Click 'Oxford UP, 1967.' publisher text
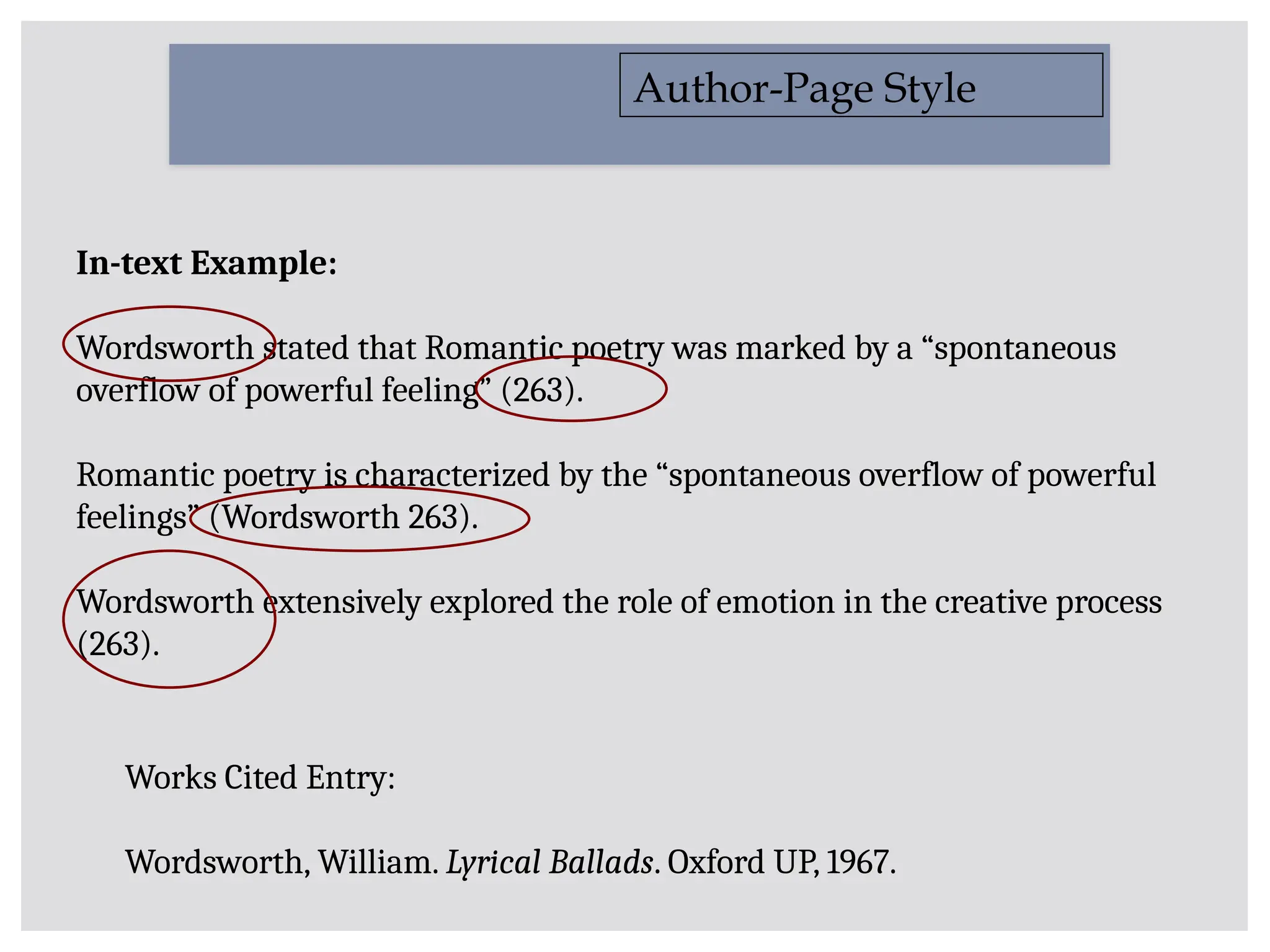1270x952 pixels. coord(781,862)
